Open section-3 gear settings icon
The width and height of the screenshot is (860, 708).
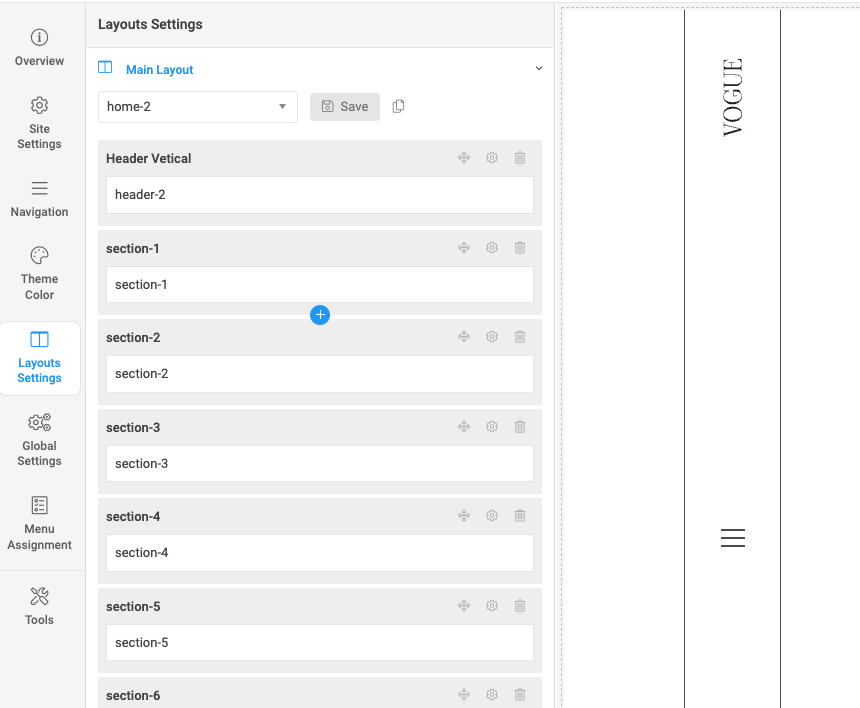492,427
